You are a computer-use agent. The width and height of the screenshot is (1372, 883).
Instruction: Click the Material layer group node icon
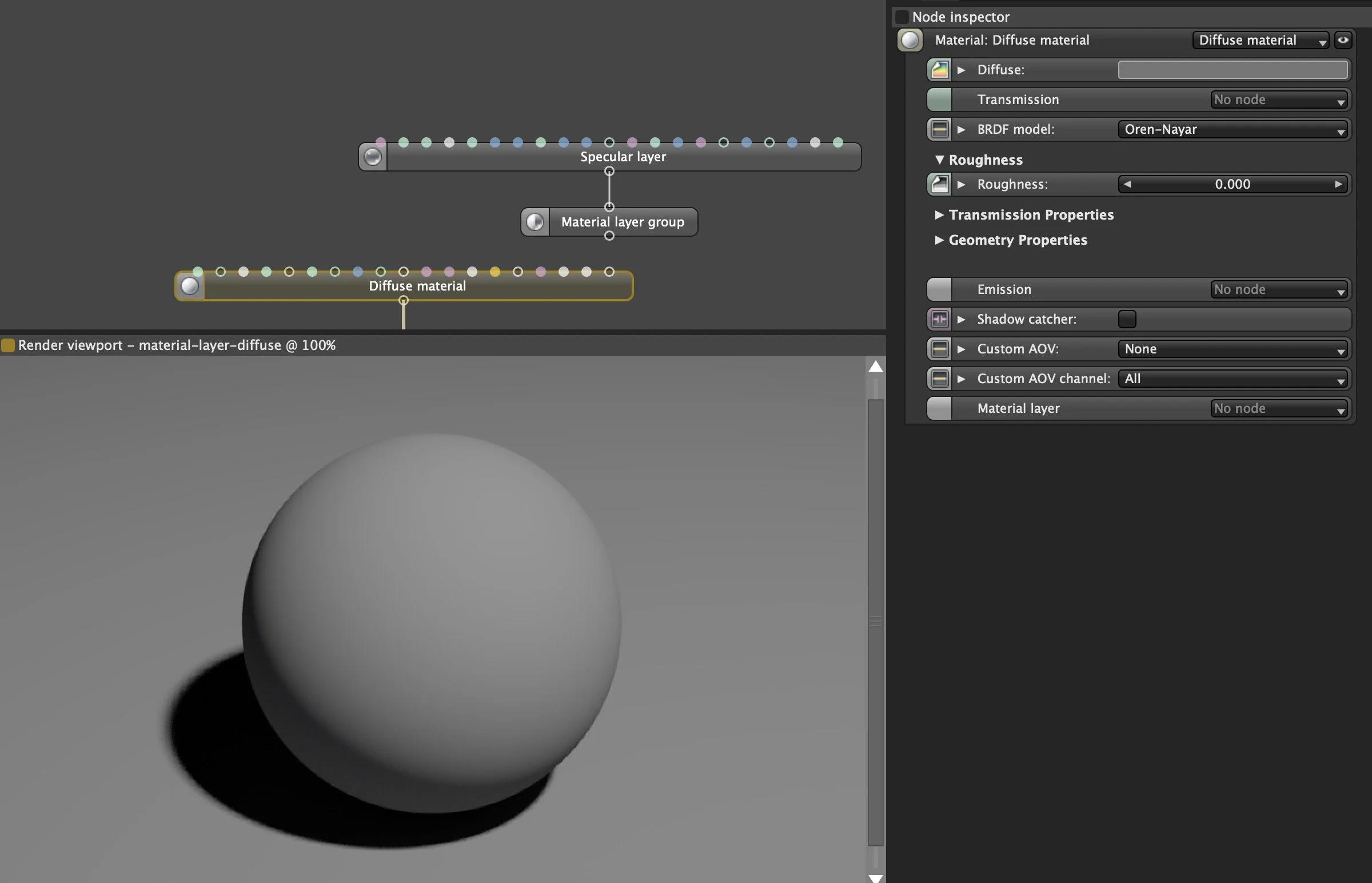tap(535, 222)
